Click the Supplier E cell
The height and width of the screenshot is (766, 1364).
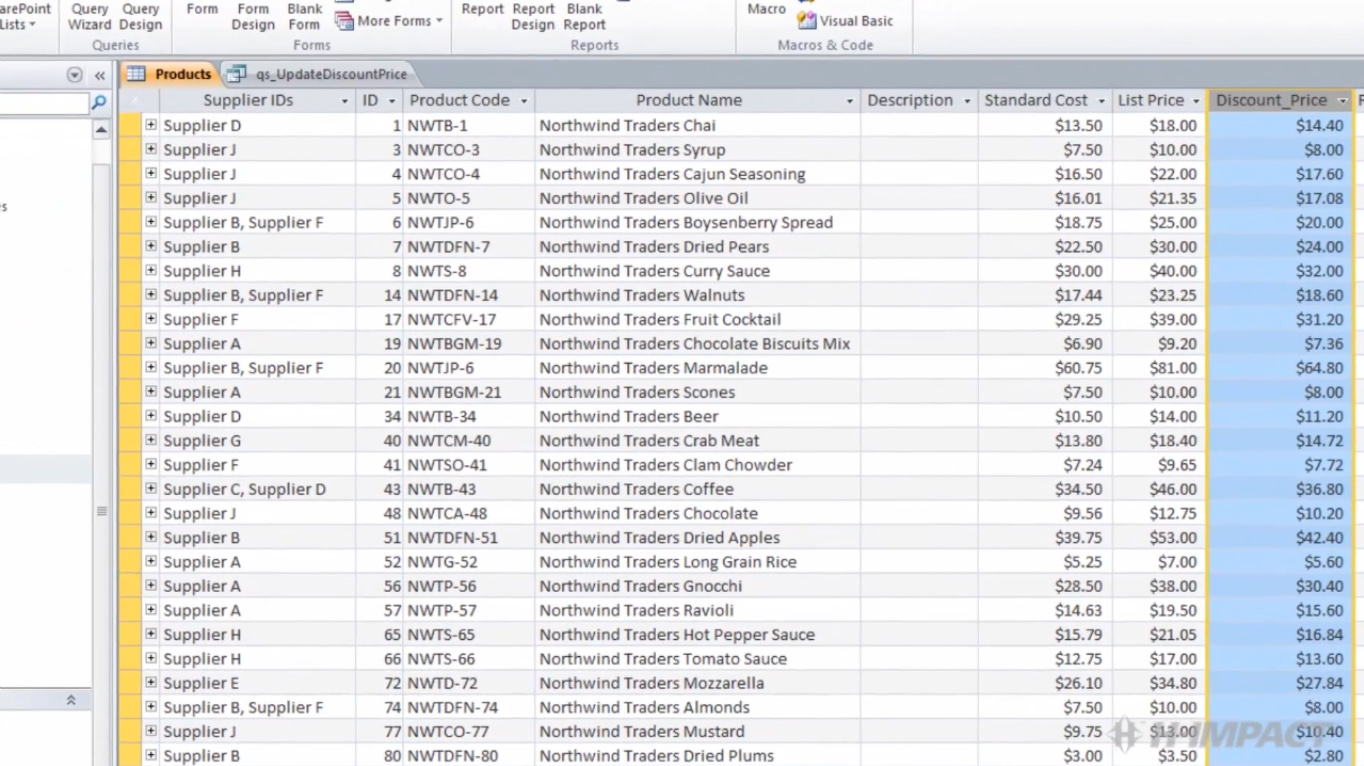coord(258,683)
